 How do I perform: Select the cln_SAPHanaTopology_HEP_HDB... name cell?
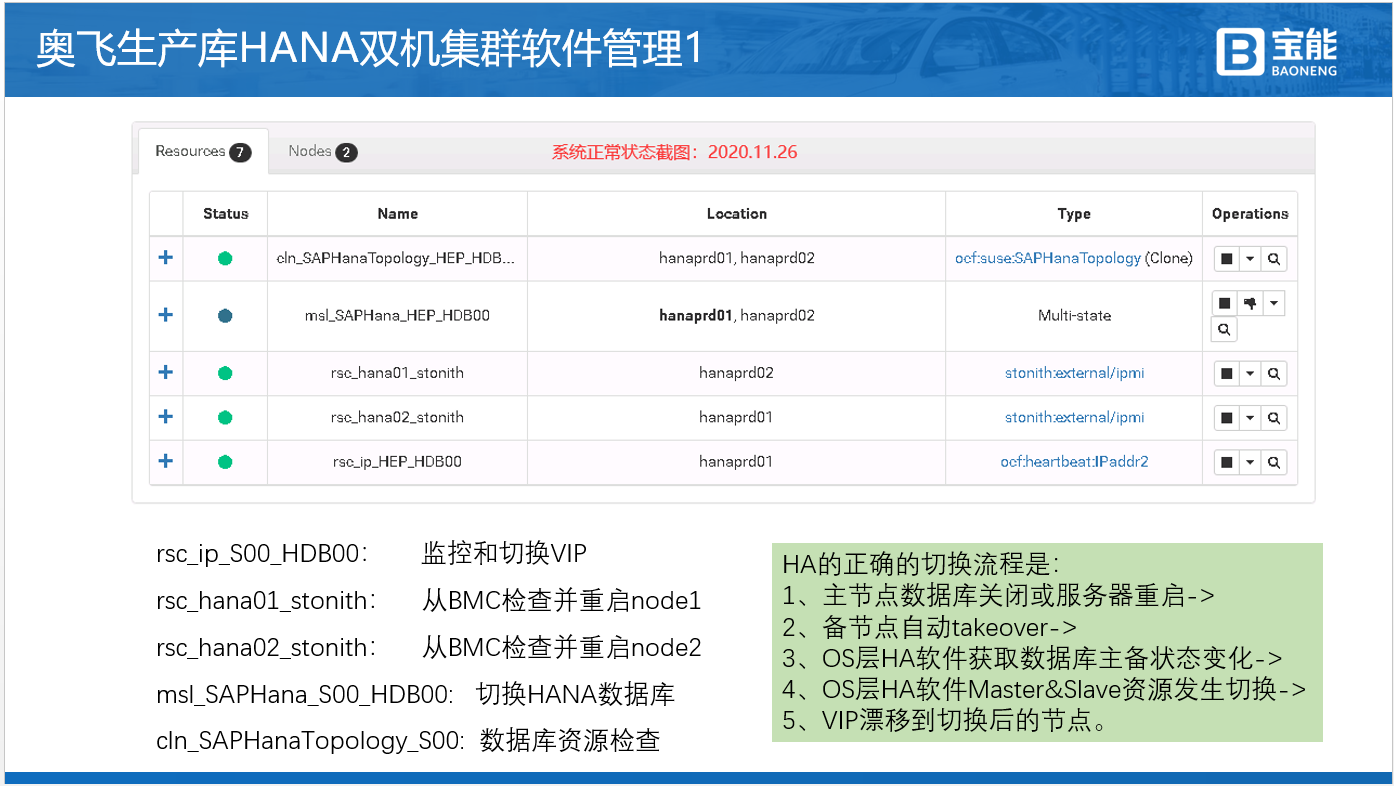(x=398, y=258)
